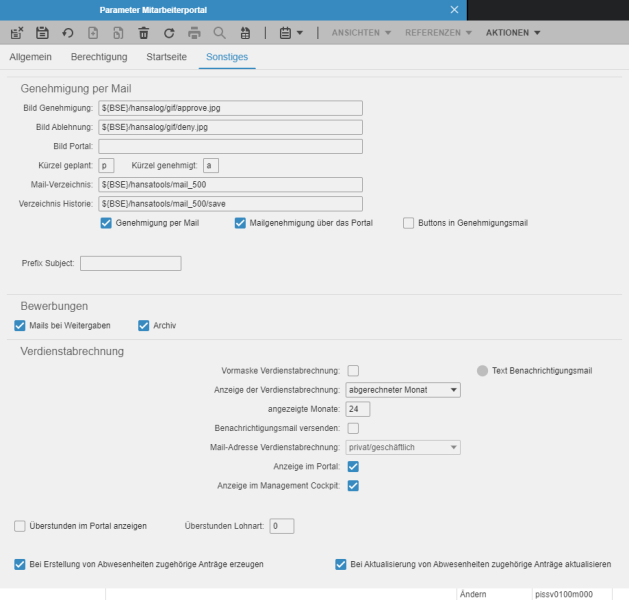Open search with magnifying glass icon
The height and width of the screenshot is (600, 629).
point(219,33)
